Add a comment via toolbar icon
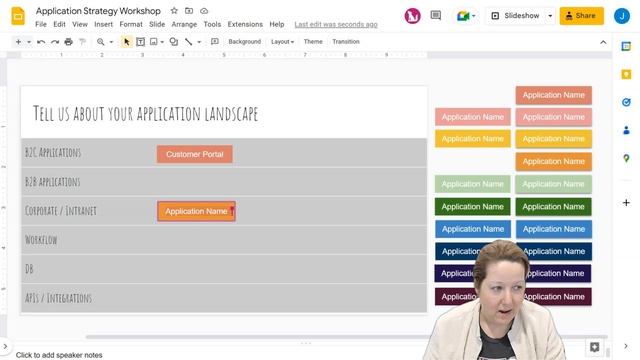Viewport: 640px width, 360px height. tap(215, 42)
